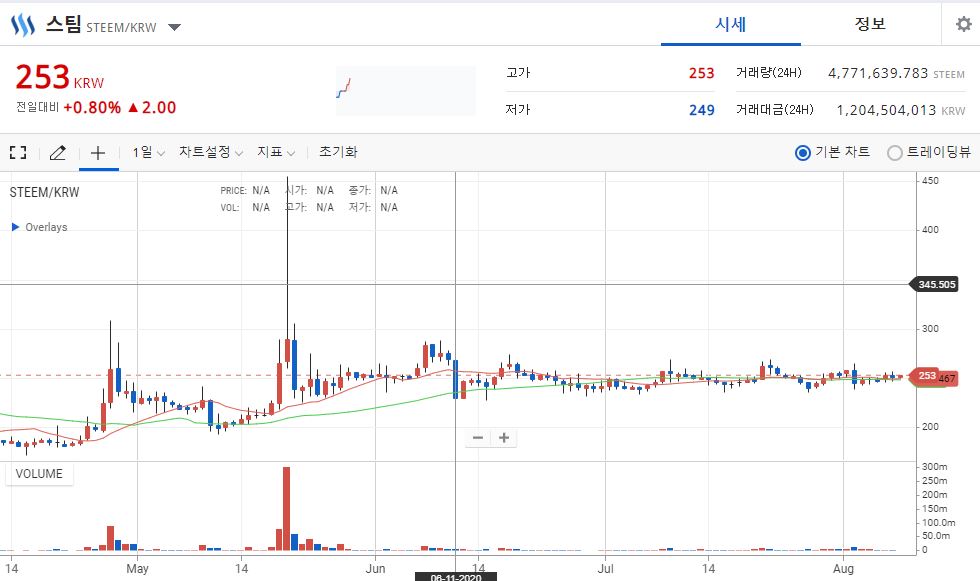Zoom out the chart with minus button
Viewport: 980px width, 581px height.
tap(478, 438)
